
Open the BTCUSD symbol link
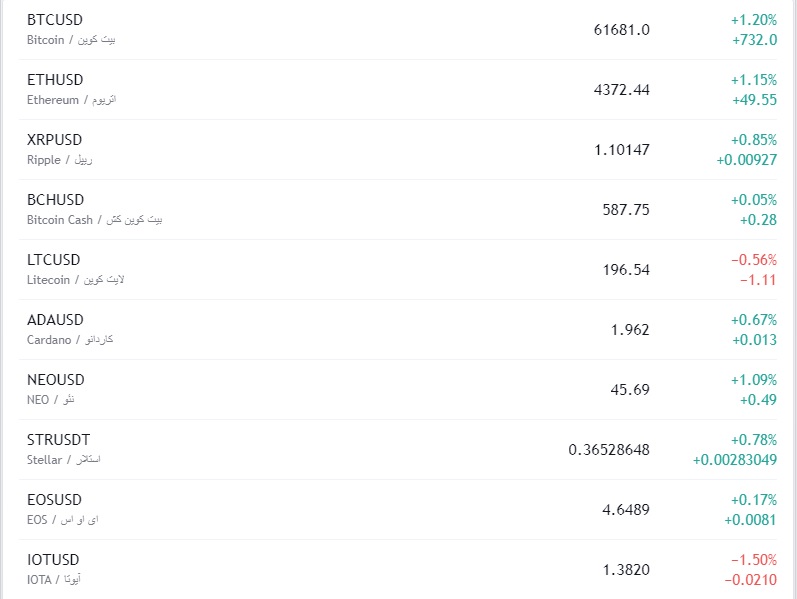click(x=55, y=20)
